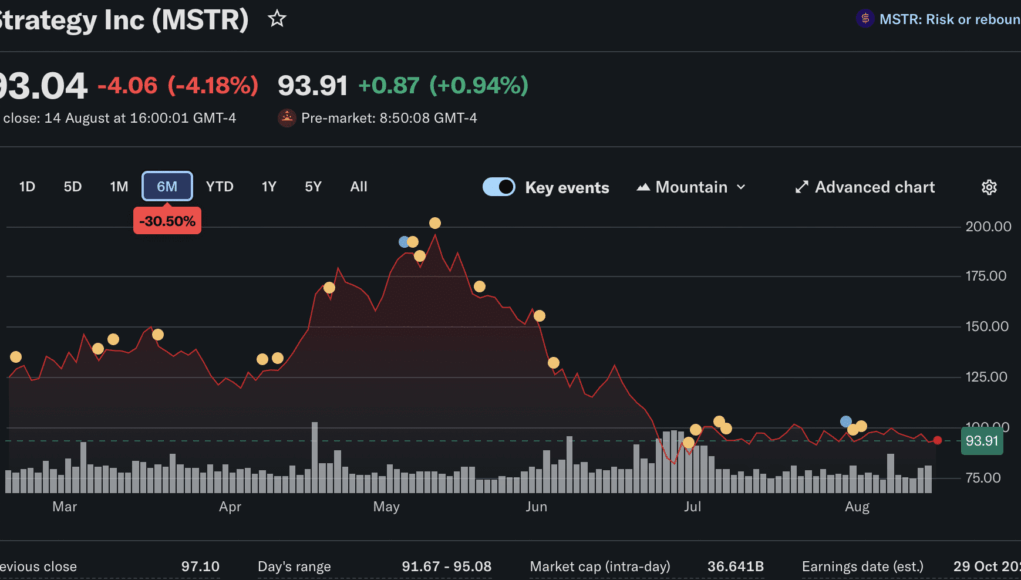1021x580 pixels.
Task: Select the 5Y time range
Action: 313,187
